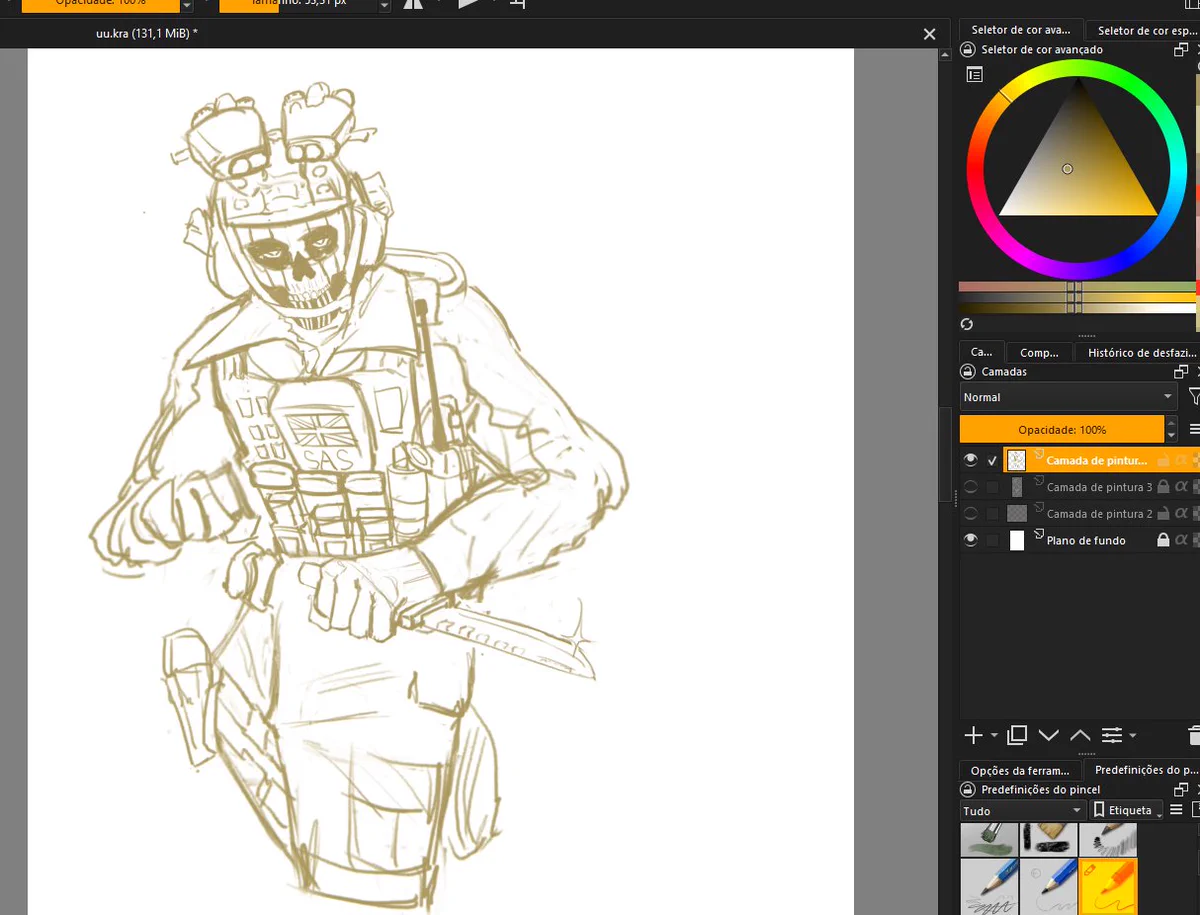Adjust the layer Opacidade 100% slider

point(1061,429)
